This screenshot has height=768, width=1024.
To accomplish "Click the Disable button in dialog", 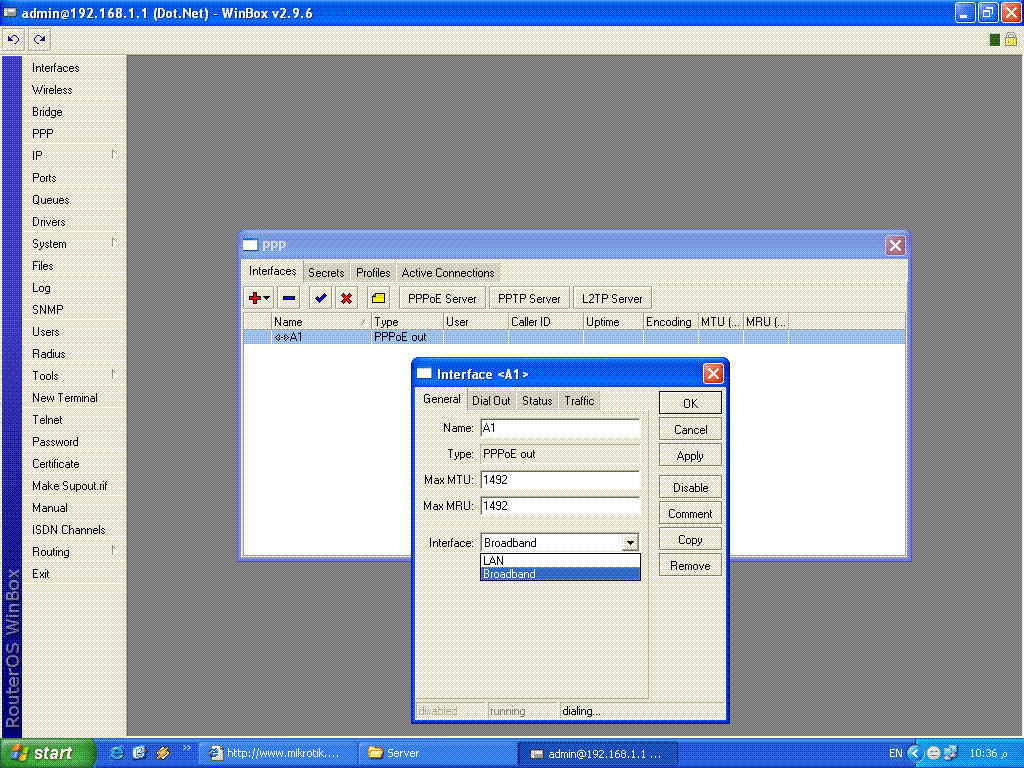I will [690, 487].
